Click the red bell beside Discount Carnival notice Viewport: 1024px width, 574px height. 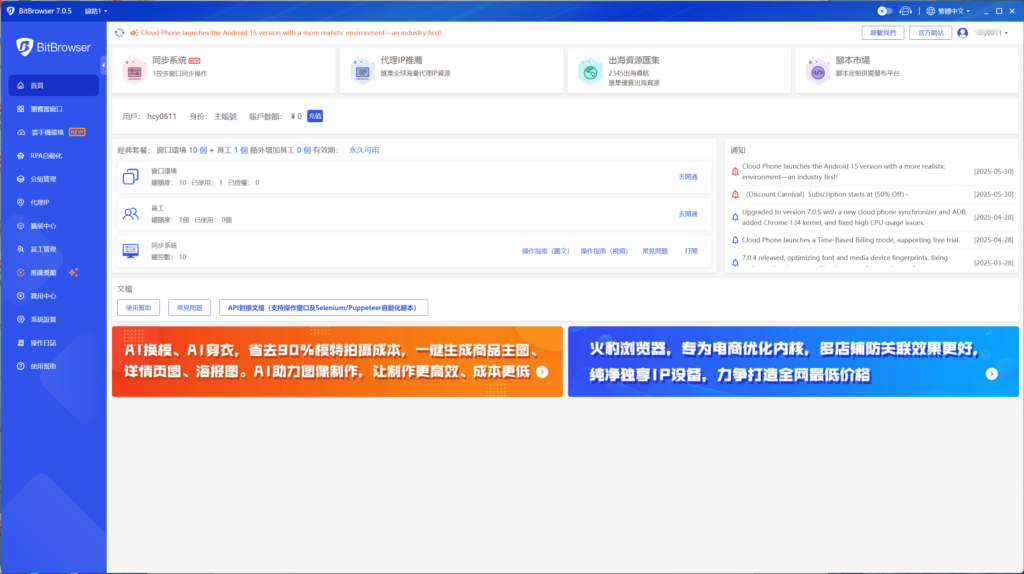click(x=735, y=195)
